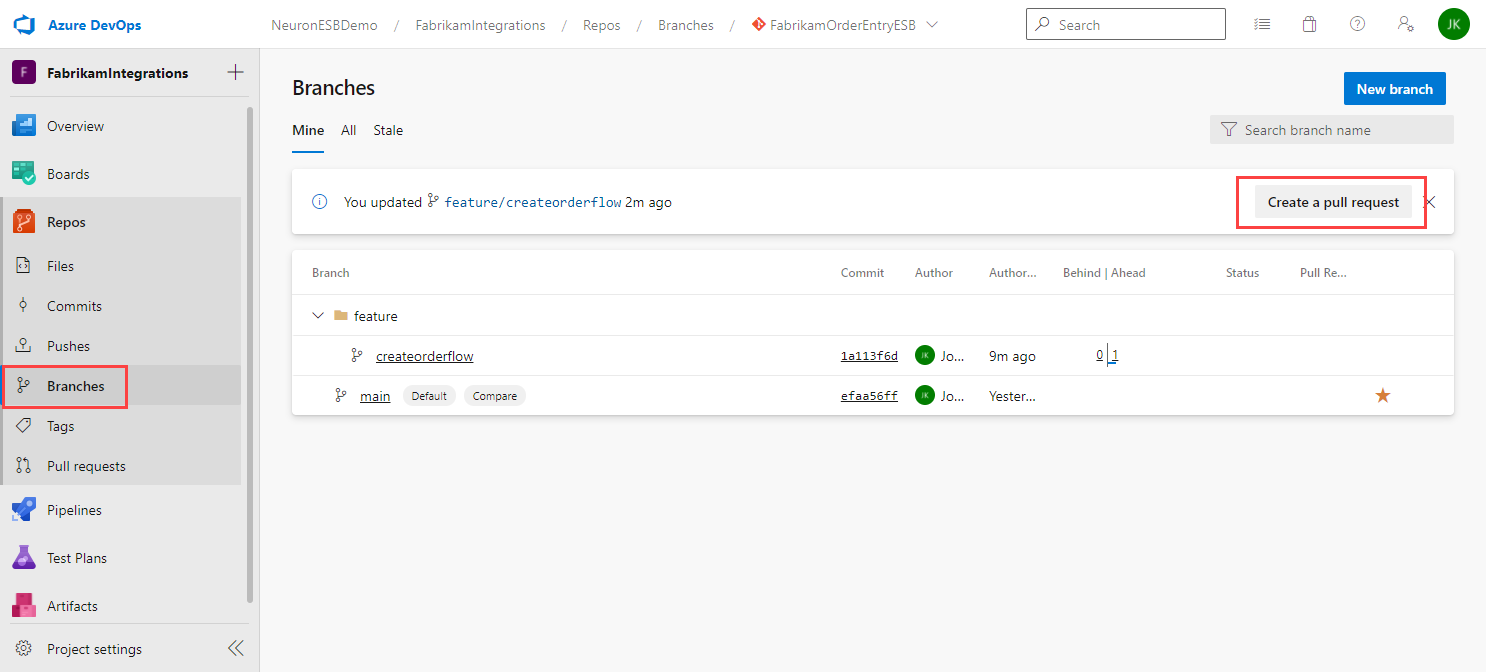
Task: Click the Files icon in Repos
Action: [x=24, y=266]
